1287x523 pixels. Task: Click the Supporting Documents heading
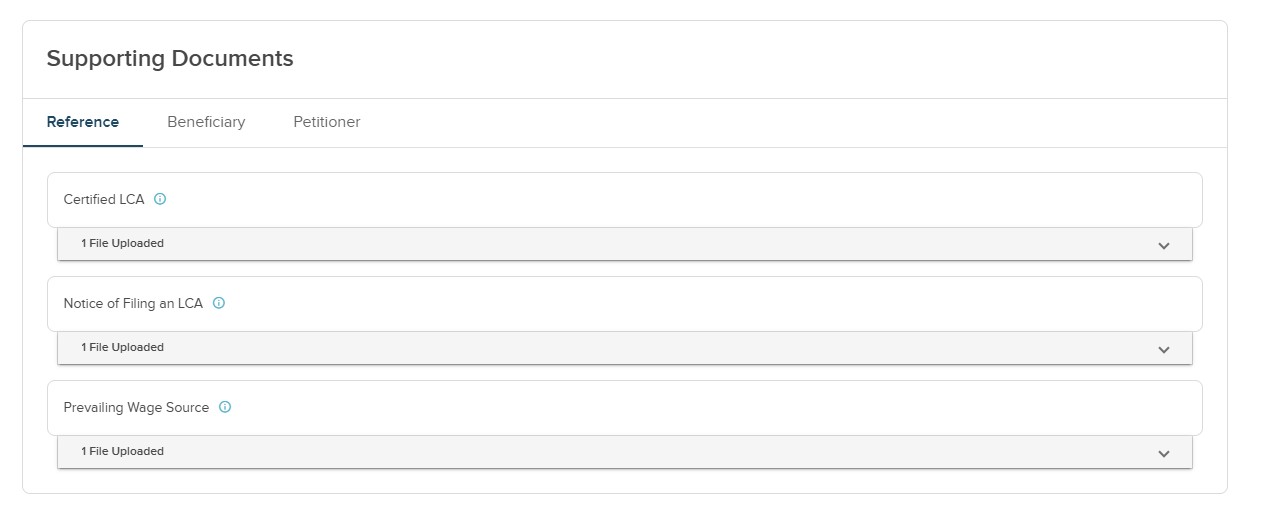(x=170, y=58)
